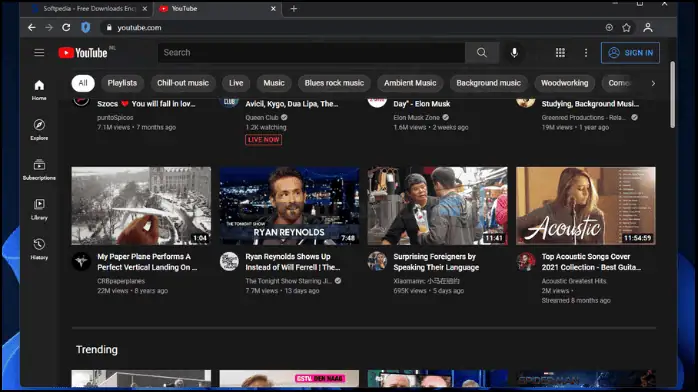Open 'Surprising Foreigners' video title

click(x=436, y=262)
